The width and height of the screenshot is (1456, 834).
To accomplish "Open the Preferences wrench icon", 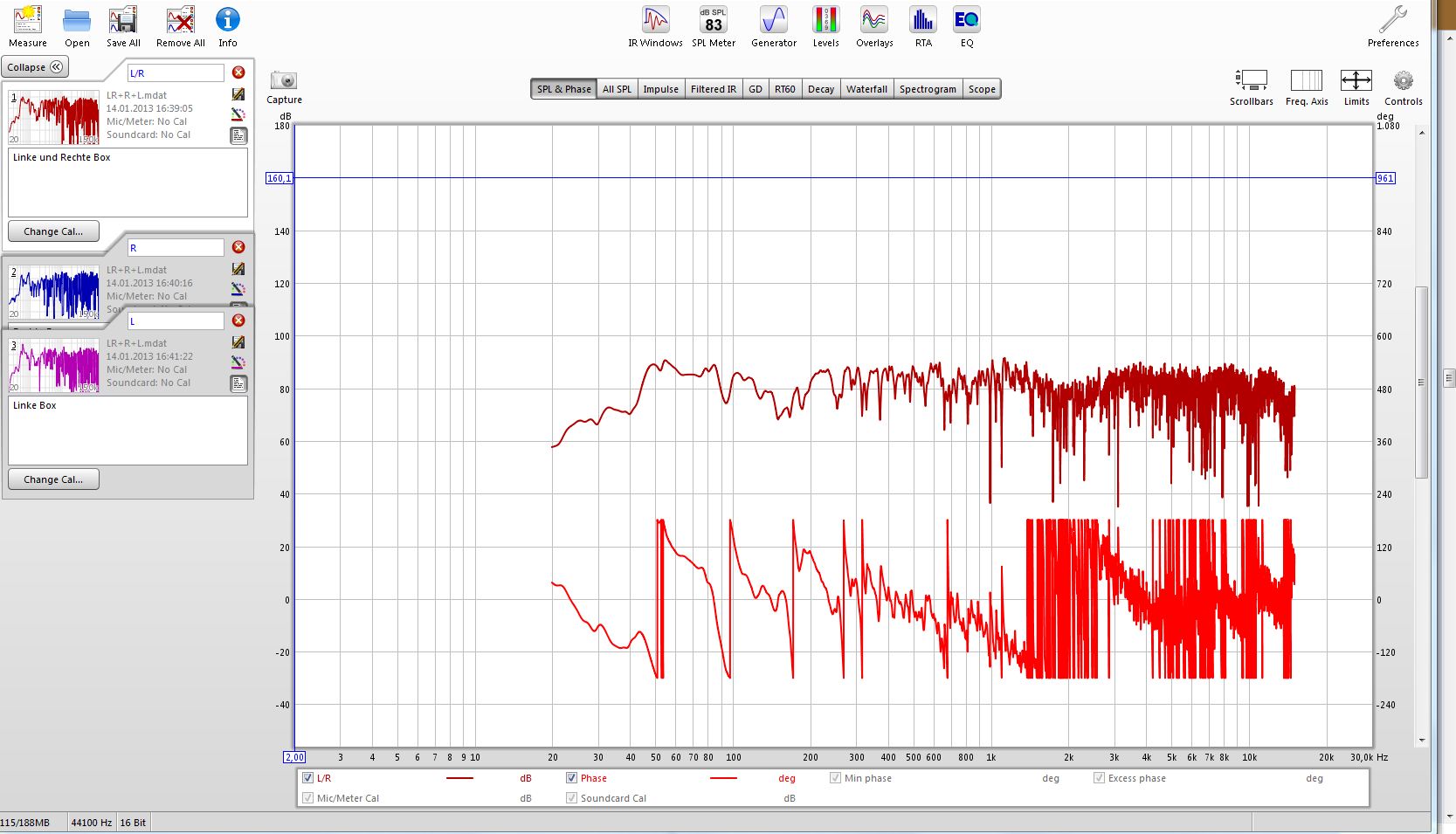I will (1393, 26).
